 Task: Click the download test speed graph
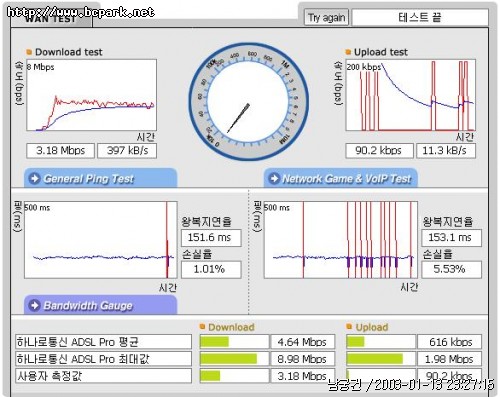91,95
